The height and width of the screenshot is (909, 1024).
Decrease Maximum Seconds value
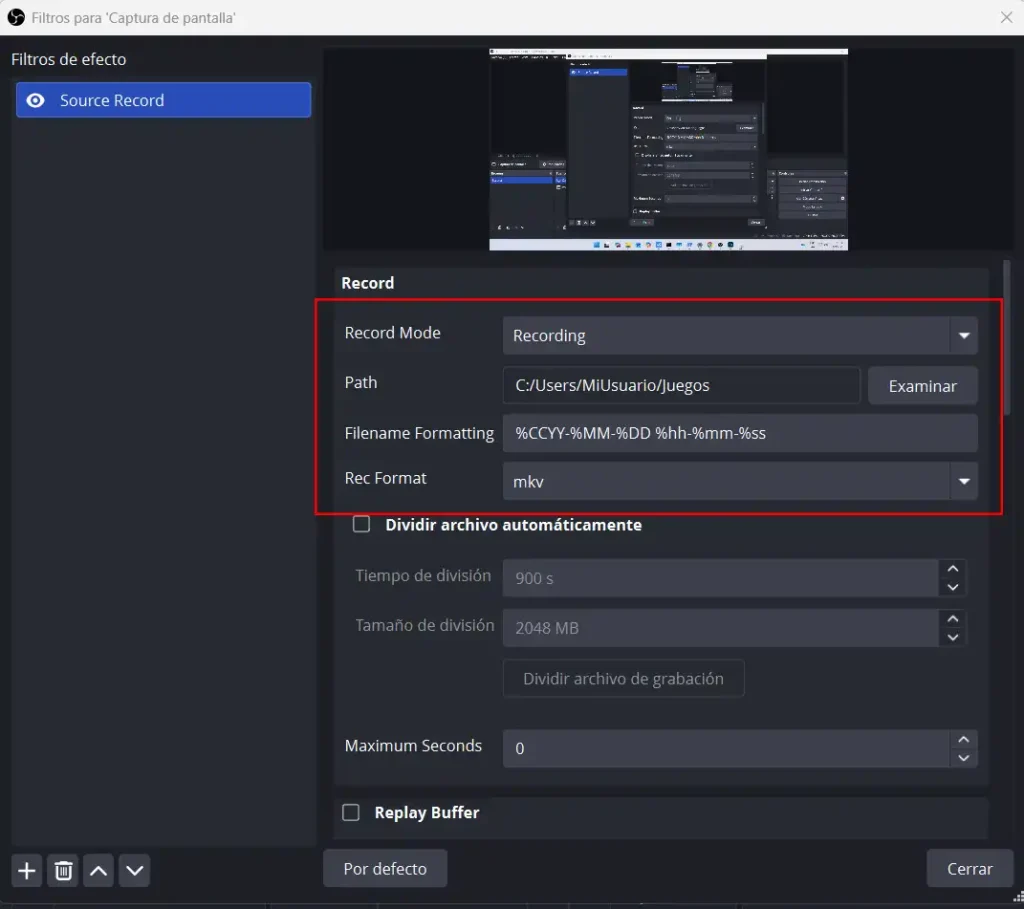[x=963, y=758]
